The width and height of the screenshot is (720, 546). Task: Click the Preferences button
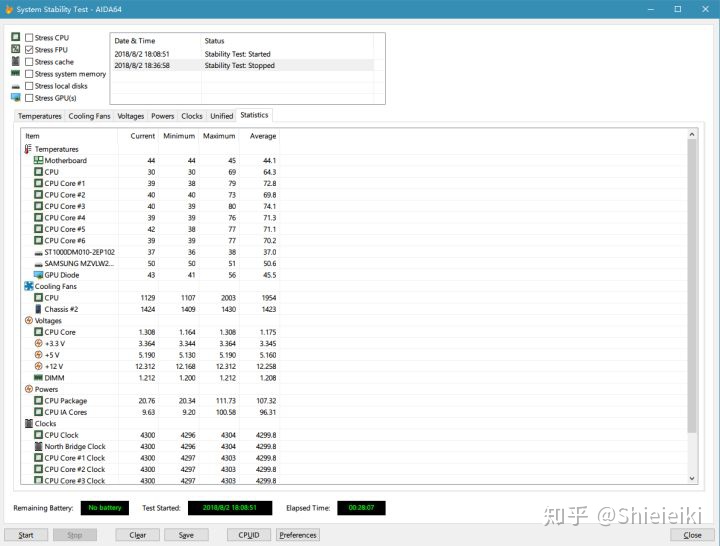297,535
